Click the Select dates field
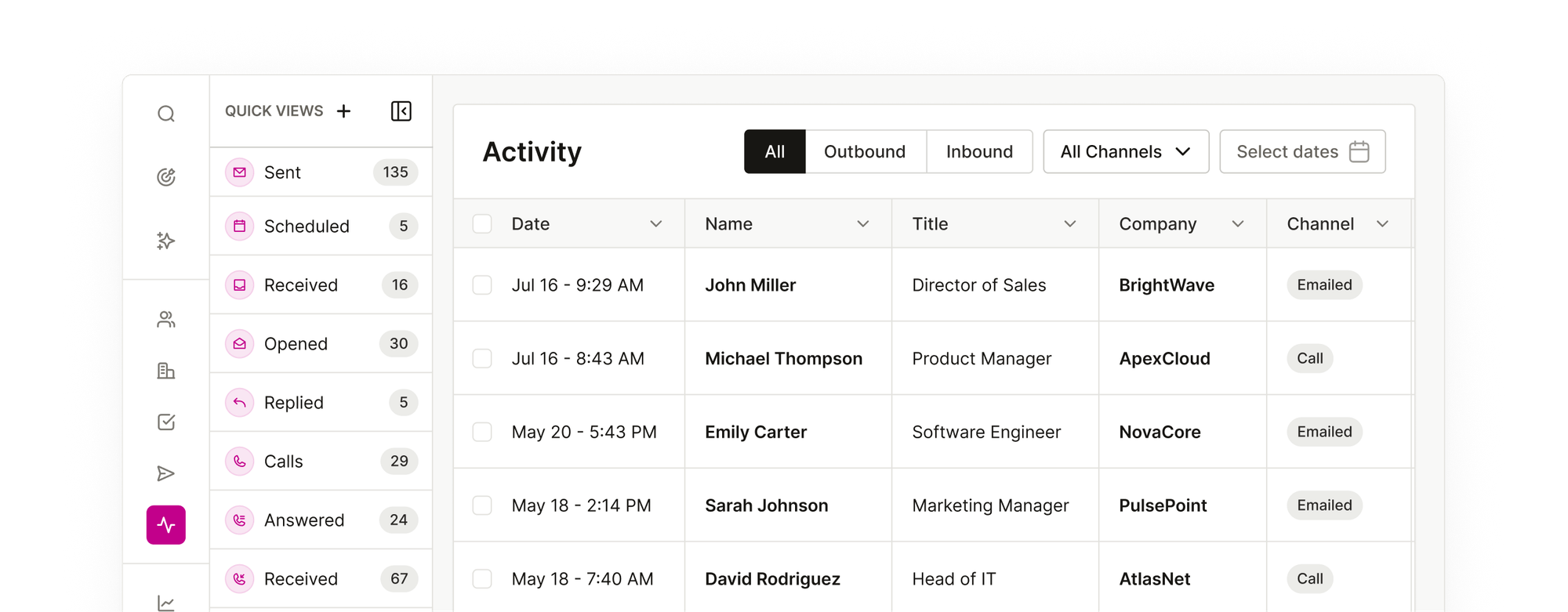This screenshot has height=612, width=1568. coord(1302,151)
